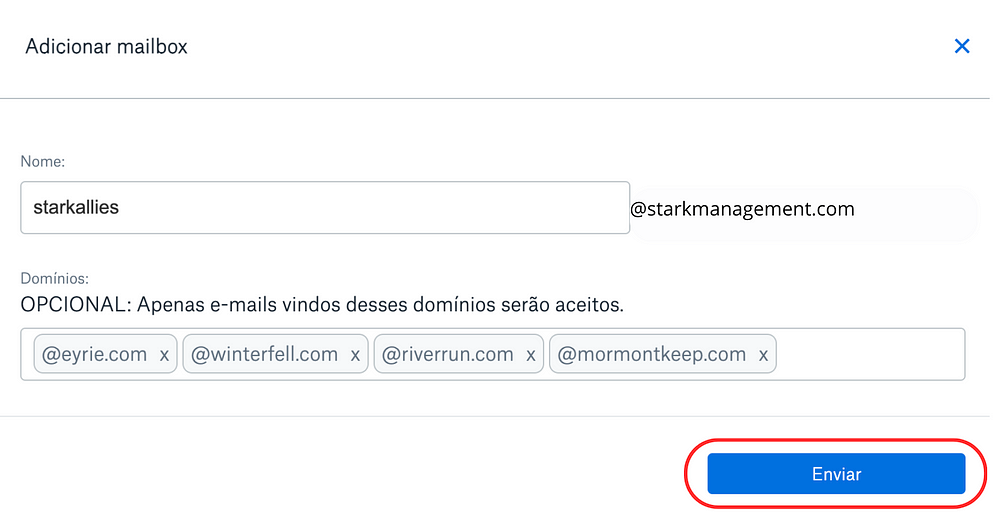The height and width of the screenshot is (518, 1000).
Task: Click the Domínios: field label
Action: (55, 279)
